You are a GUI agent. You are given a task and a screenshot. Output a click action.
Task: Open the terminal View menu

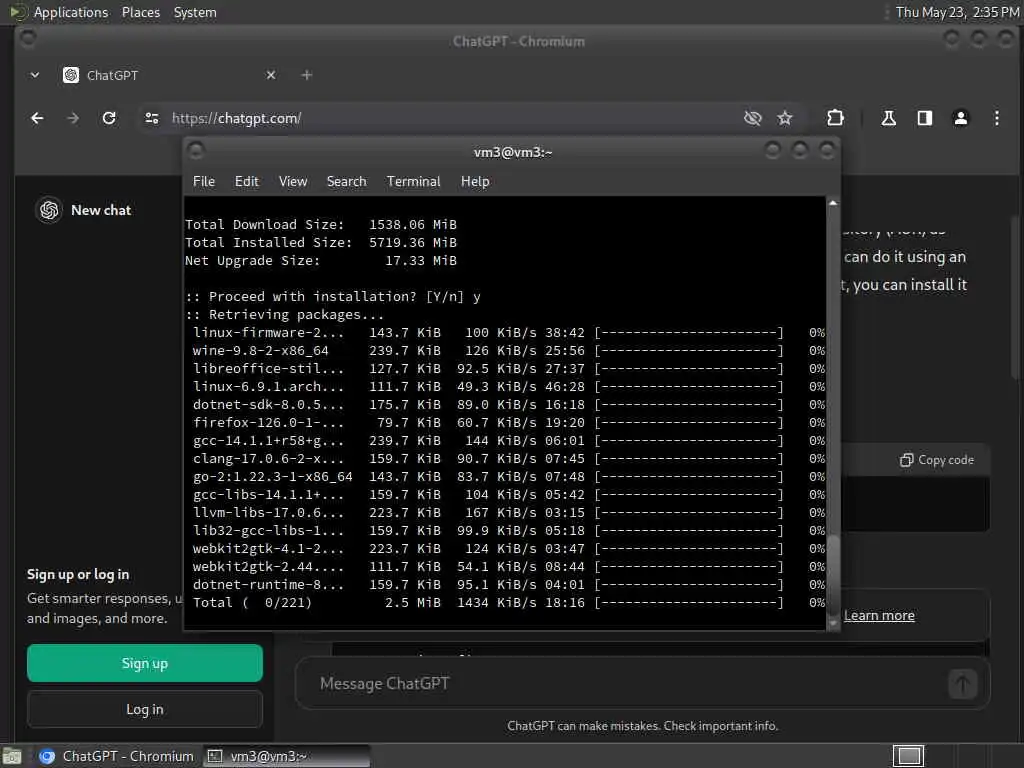[x=293, y=182]
